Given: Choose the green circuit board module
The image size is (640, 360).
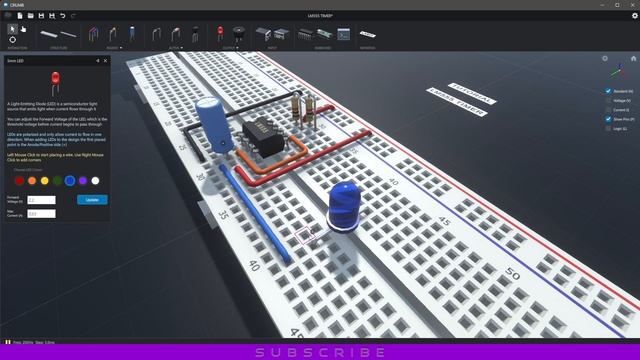Looking at the screenshot, I should tap(324, 34).
